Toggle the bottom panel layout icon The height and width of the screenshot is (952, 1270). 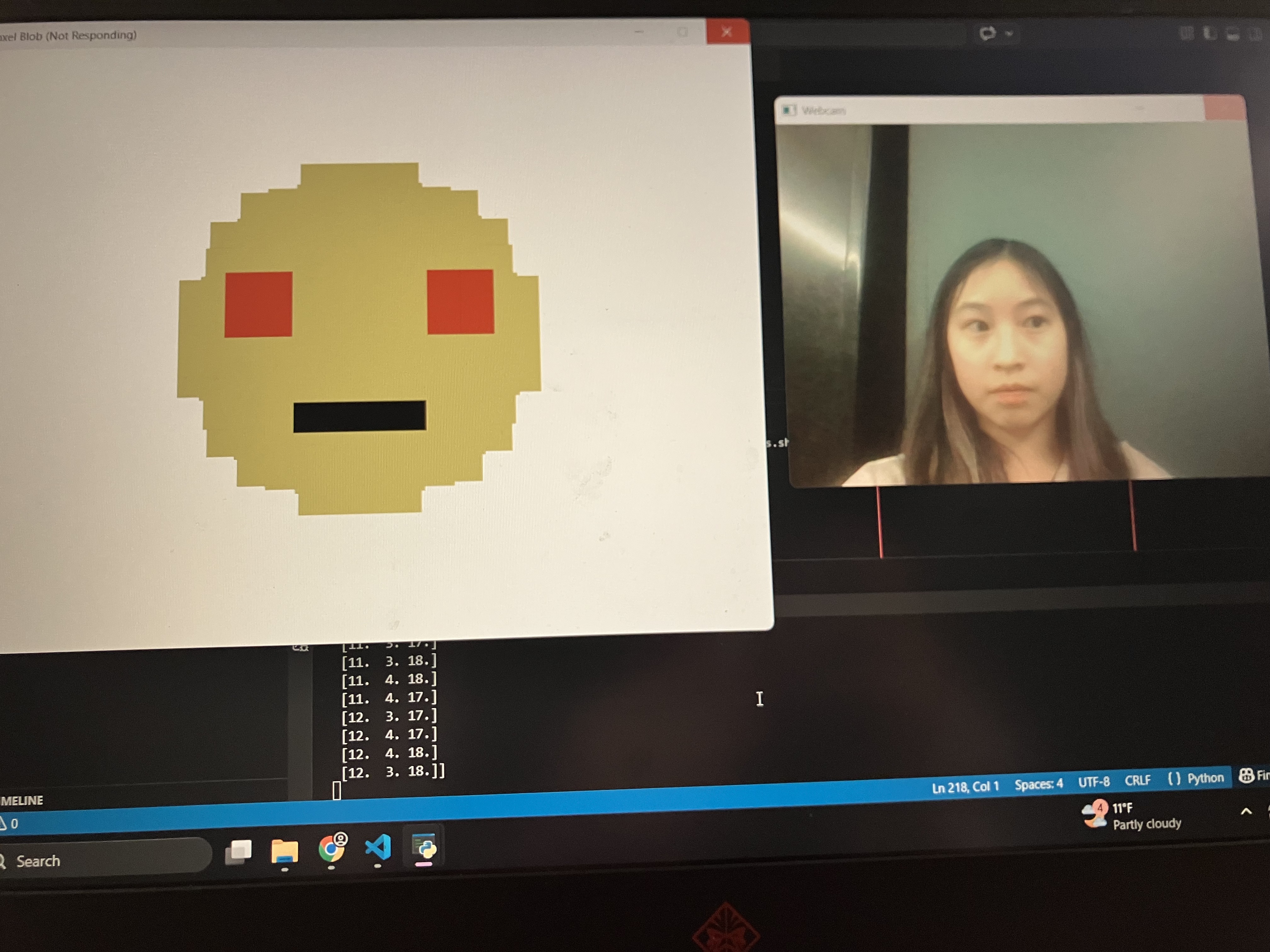(x=1233, y=34)
